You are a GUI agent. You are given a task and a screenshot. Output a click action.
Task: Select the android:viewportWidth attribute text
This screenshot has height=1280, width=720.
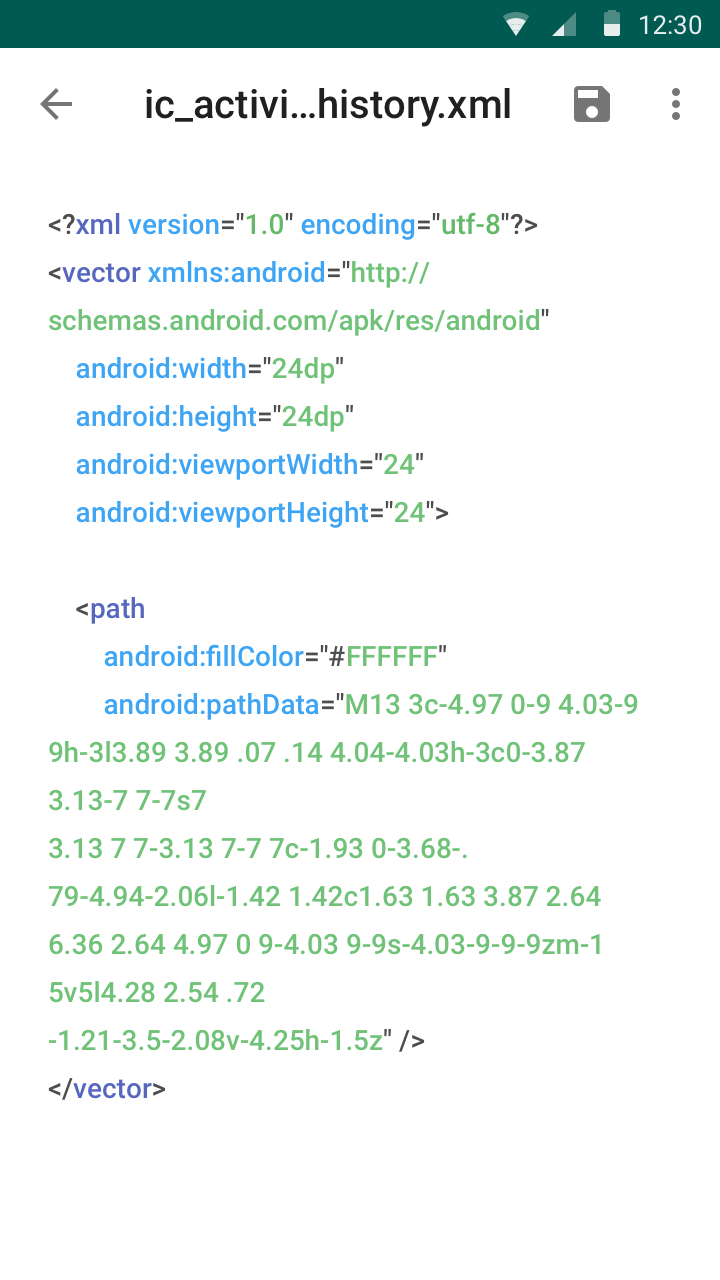coord(217,465)
